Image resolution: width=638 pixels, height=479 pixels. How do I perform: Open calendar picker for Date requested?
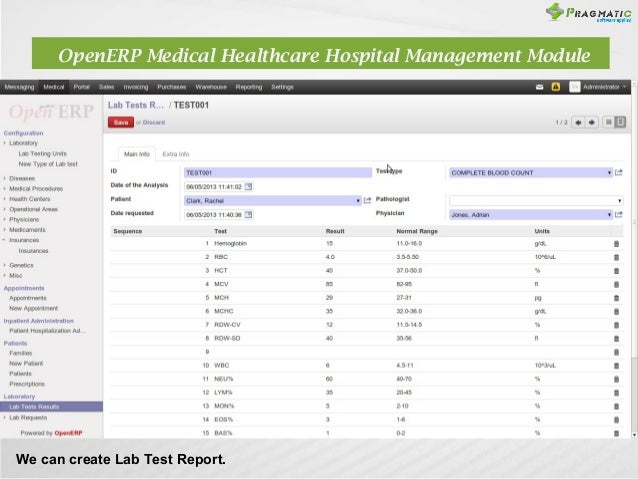[248, 214]
